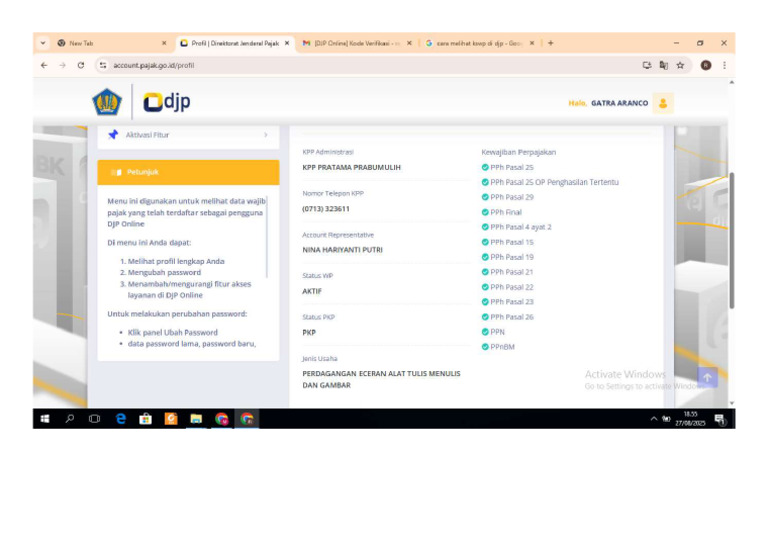Bookmark this page with star icon
This screenshot has height=543, width=768.
click(680, 65)
